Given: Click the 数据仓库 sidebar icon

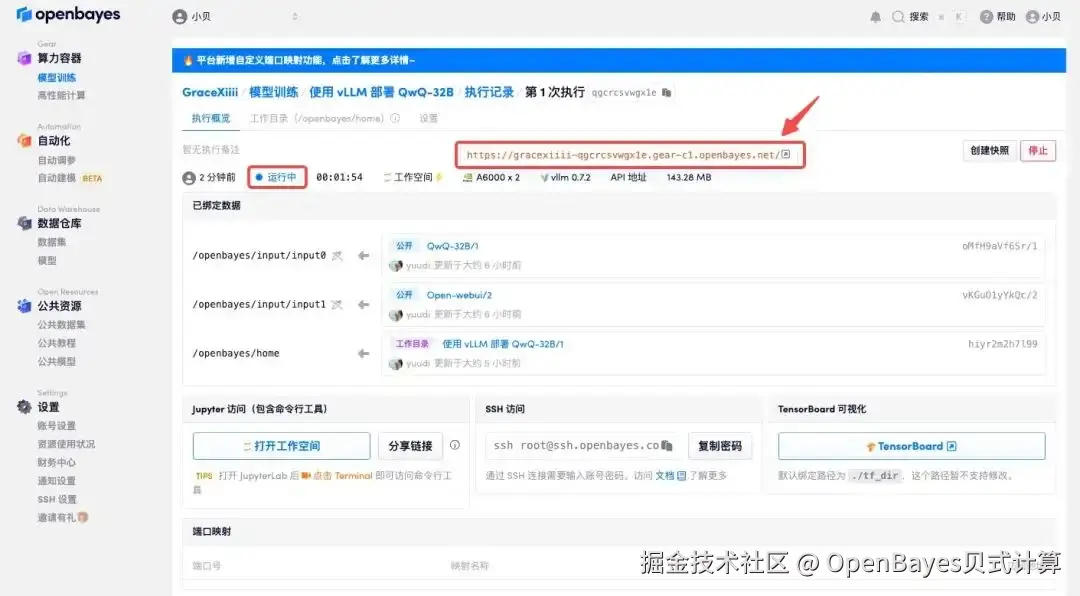Looking at the screenshot, I should tap(24, 223).
